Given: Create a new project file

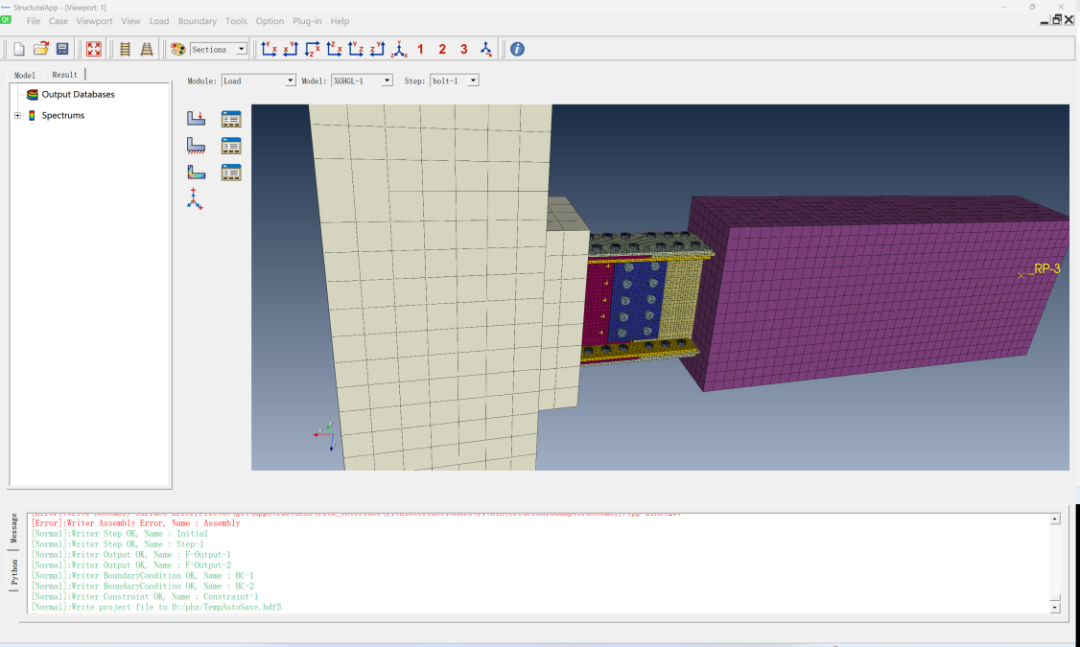Looking at the screenshot, I should click(17, 47).
